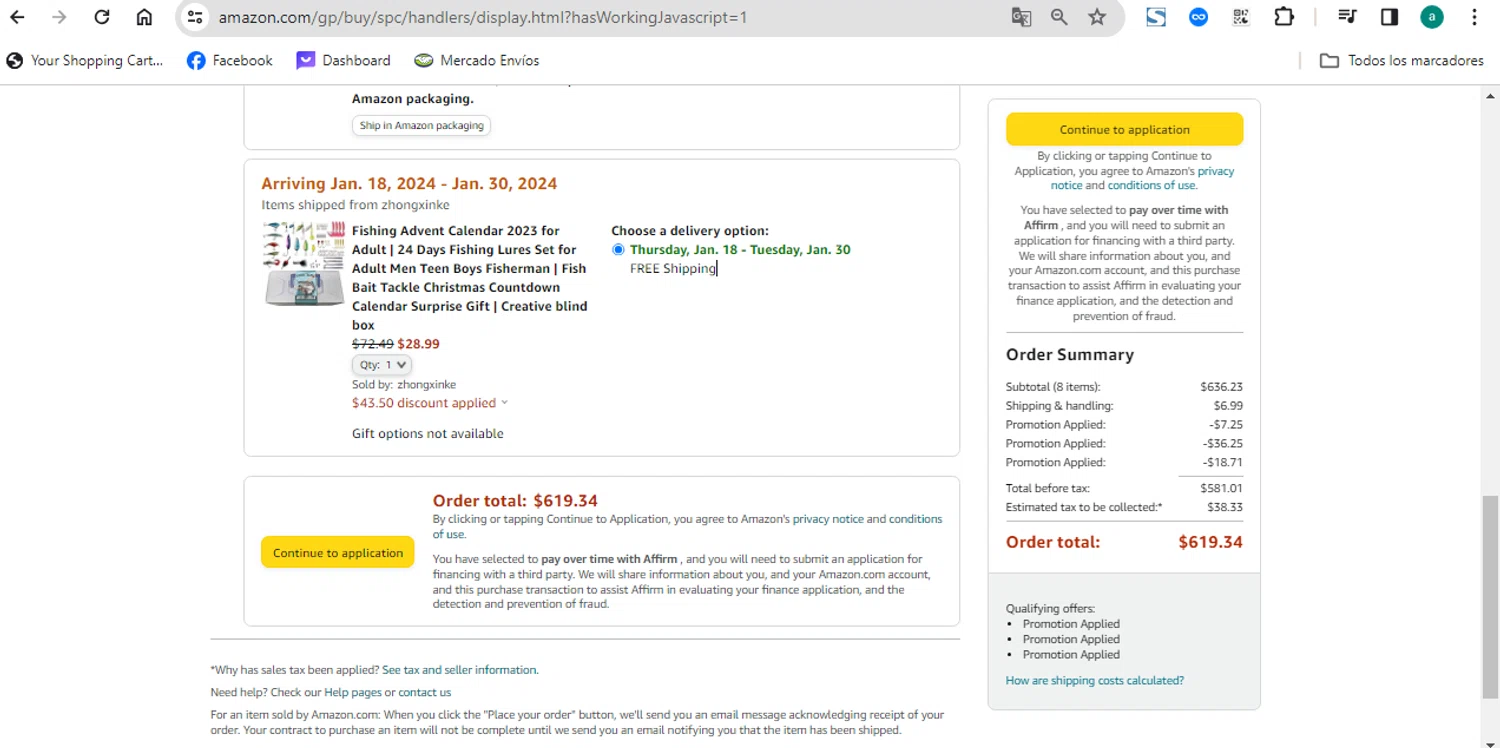Open the zoom magnifier icon
Viewport: 1500px width, 748px height.
1059,17
